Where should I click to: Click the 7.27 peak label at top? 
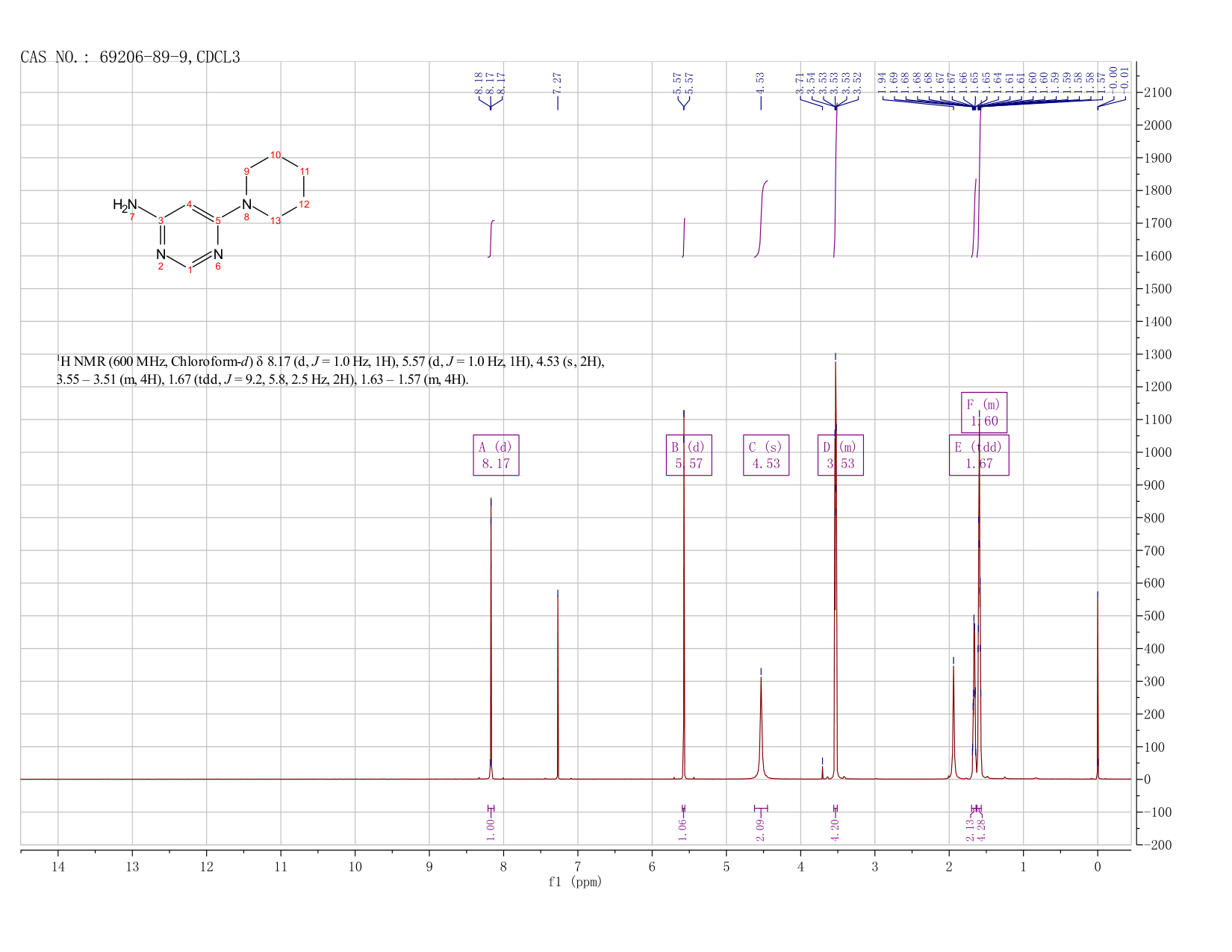557,82
